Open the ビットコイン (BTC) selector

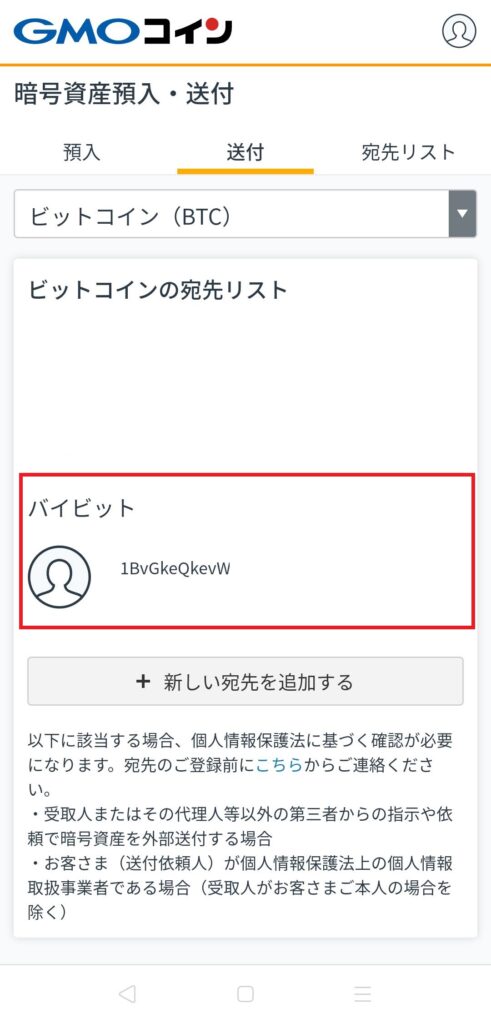[246, 214]
